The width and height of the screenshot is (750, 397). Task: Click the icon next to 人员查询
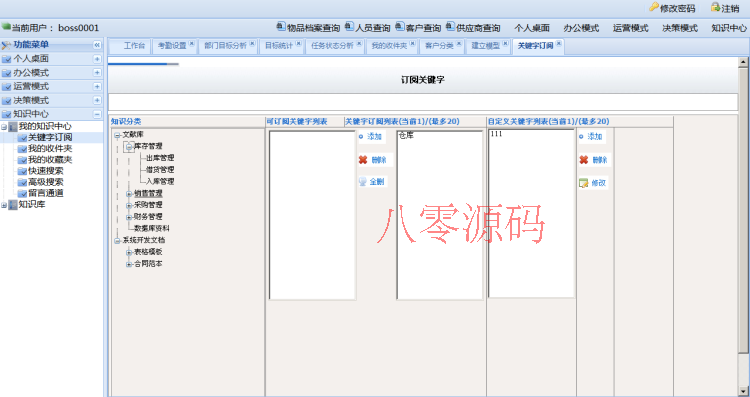pos(350,26)
